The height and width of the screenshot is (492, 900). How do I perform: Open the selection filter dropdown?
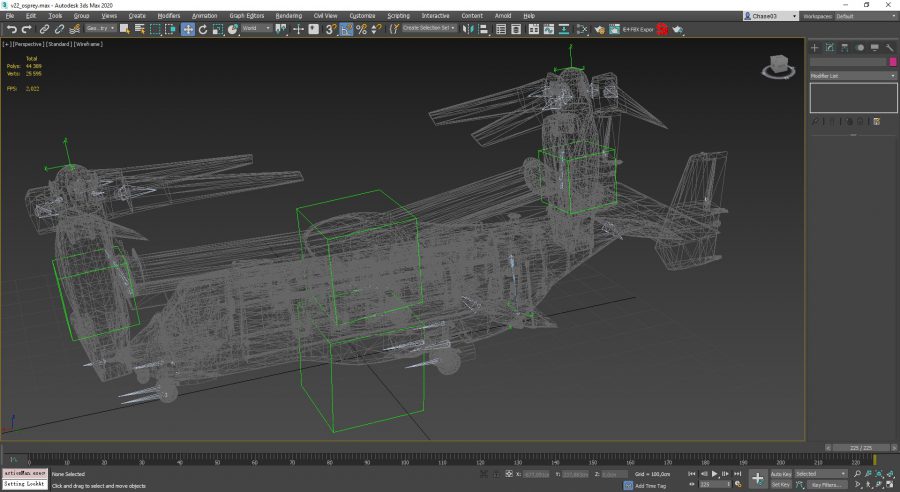[100, 28]
